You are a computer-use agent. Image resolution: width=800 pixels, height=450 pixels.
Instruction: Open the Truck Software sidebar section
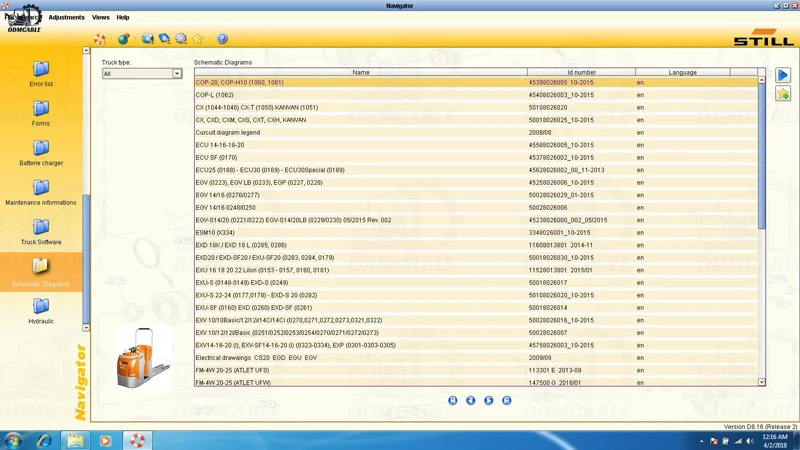point(41,232)
